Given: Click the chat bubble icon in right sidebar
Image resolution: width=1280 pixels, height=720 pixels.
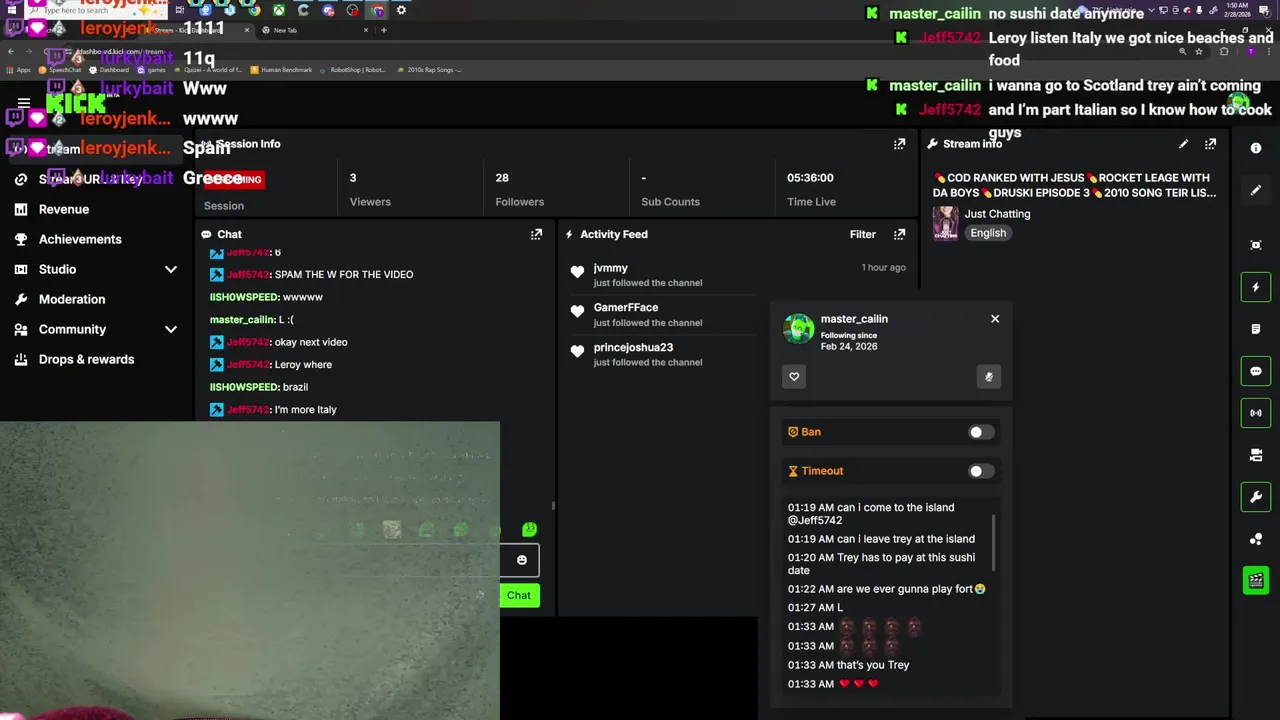Looking at the screenshot, I should (x=1256, y=371).
